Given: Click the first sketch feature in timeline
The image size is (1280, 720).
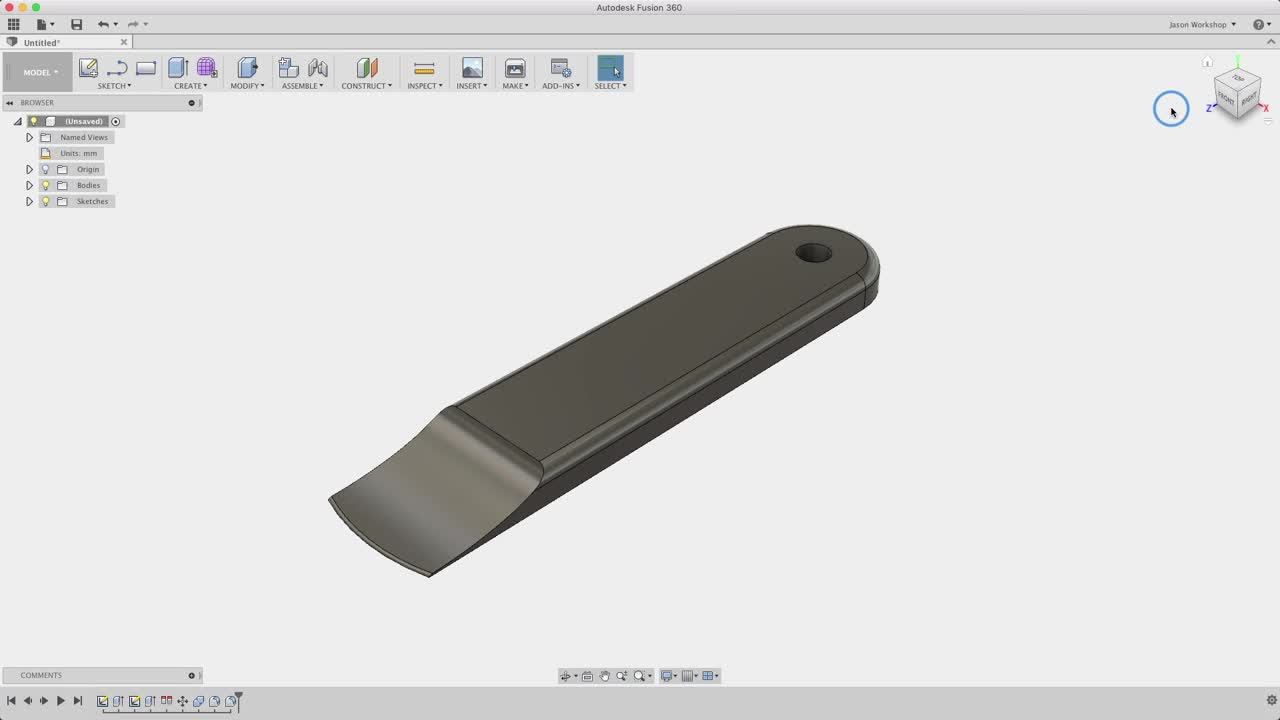Looking at the screenshot, I should point(102,701).
